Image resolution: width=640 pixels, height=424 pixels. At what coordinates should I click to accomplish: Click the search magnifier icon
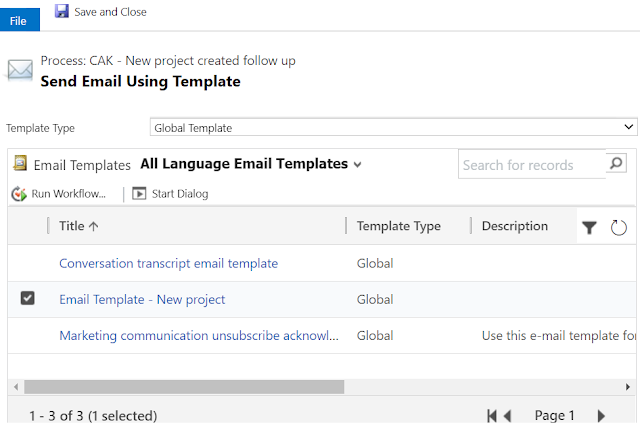pos(616,163)
